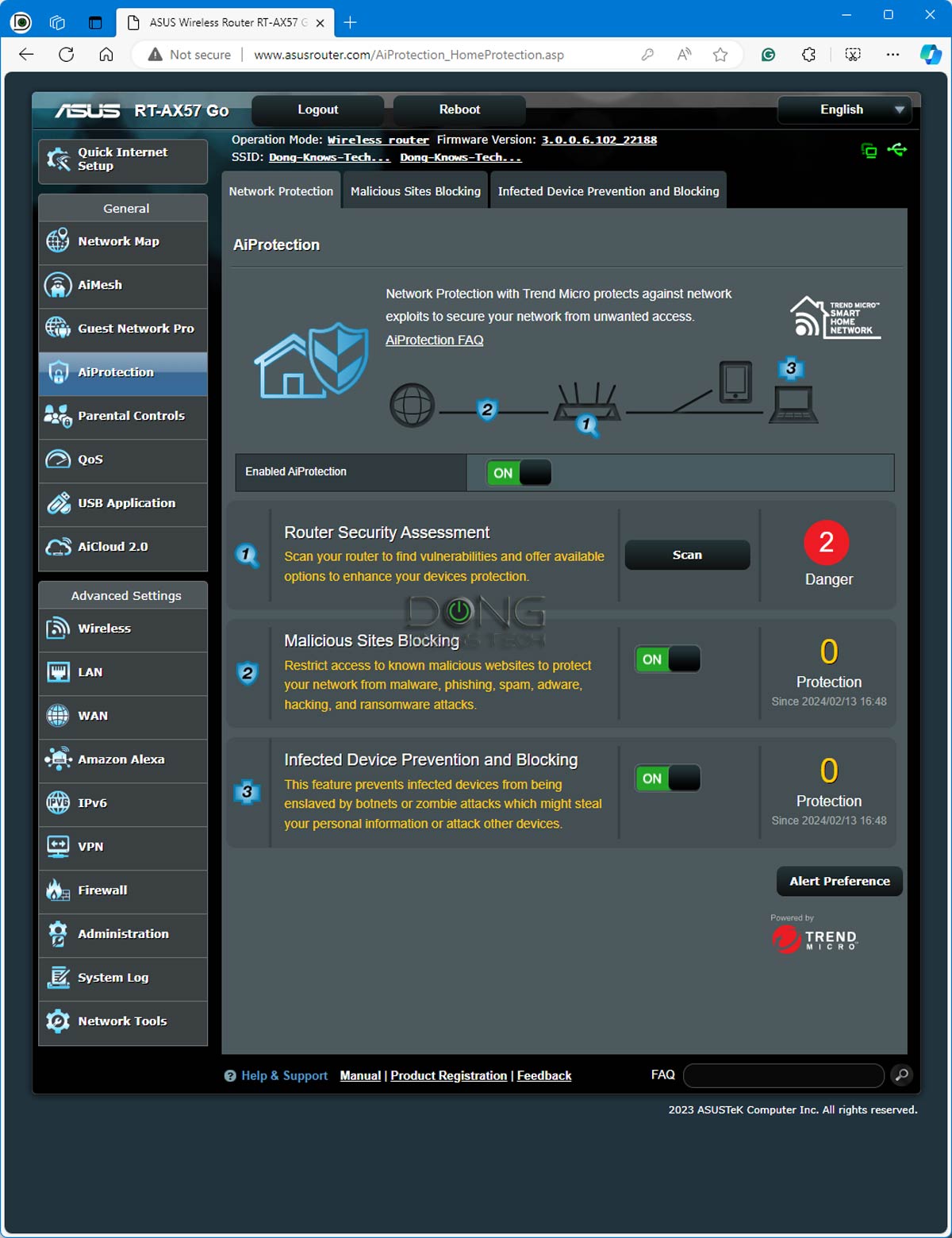Toggle Malicious Sites Blocking switch
Image resolution: width=952 pixels, height=1238 pixels.
coord(668,659)
